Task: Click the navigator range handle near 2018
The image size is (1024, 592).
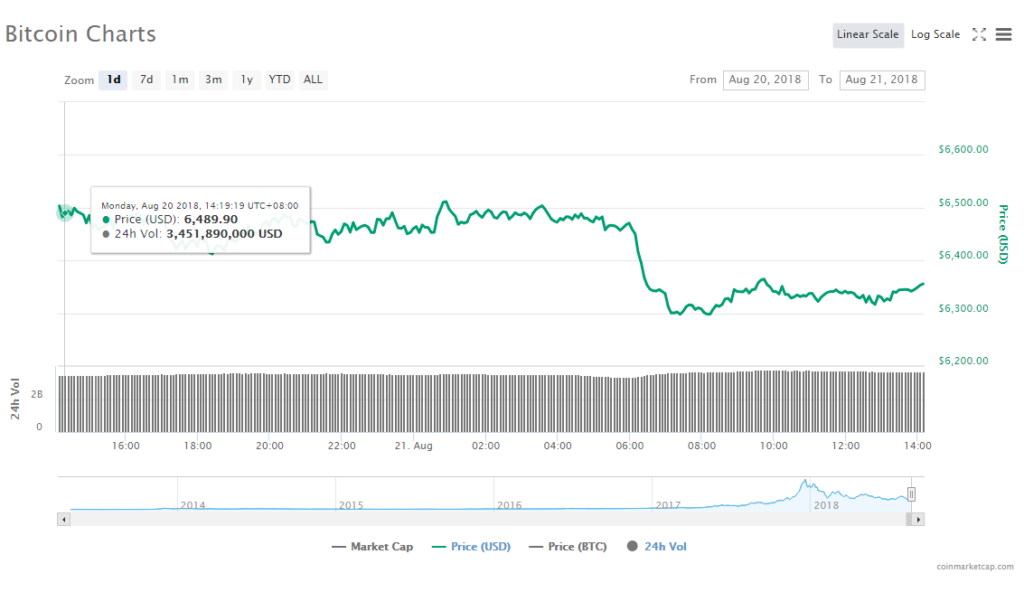Action: click(x=911, y=494)
